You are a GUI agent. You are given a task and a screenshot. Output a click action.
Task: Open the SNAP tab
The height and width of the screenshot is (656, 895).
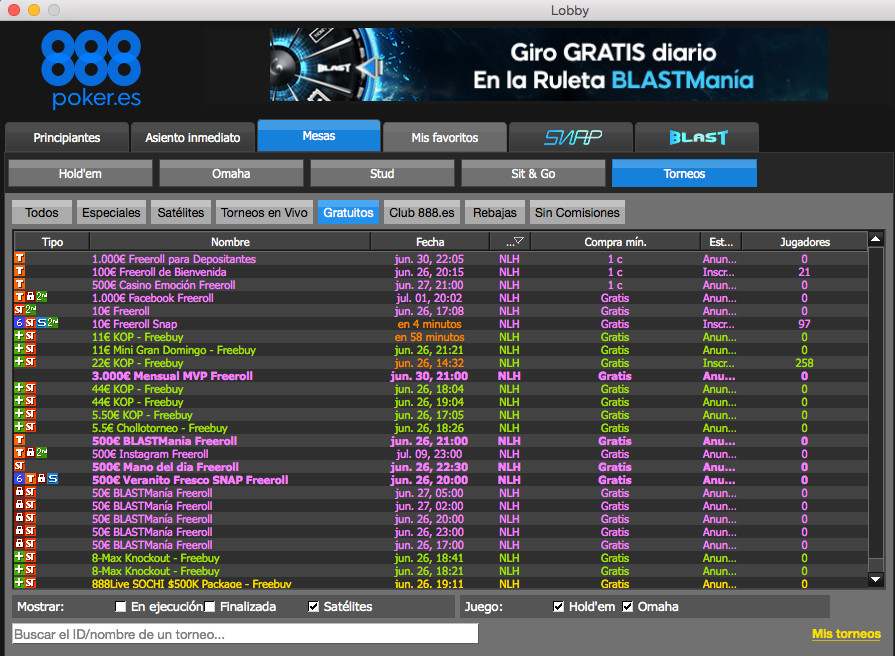click(571, 138)
